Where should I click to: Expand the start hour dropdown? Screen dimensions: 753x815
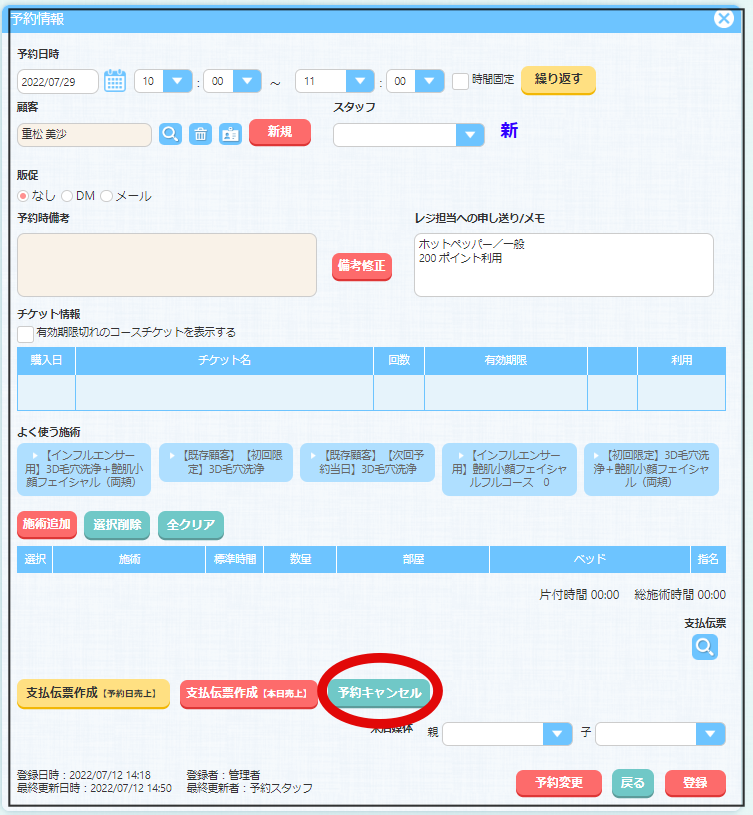coord(177,81)
